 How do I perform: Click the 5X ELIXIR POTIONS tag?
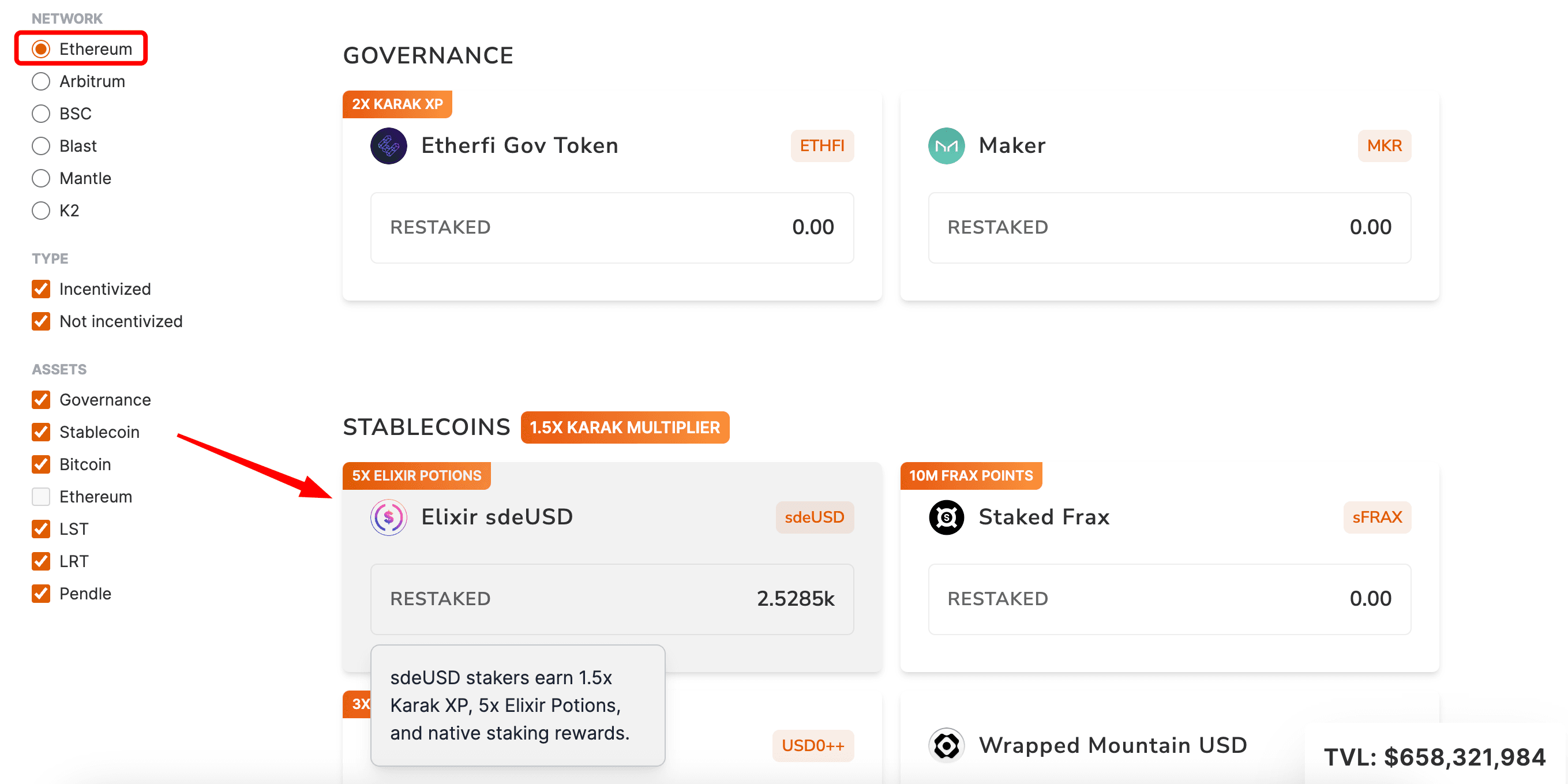coord(417,475)
